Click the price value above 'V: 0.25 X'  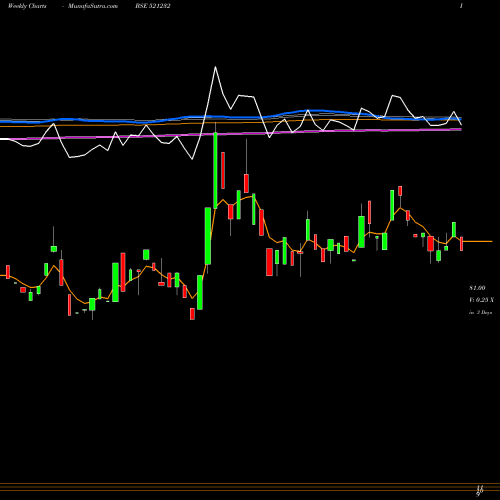click(477, 288)
